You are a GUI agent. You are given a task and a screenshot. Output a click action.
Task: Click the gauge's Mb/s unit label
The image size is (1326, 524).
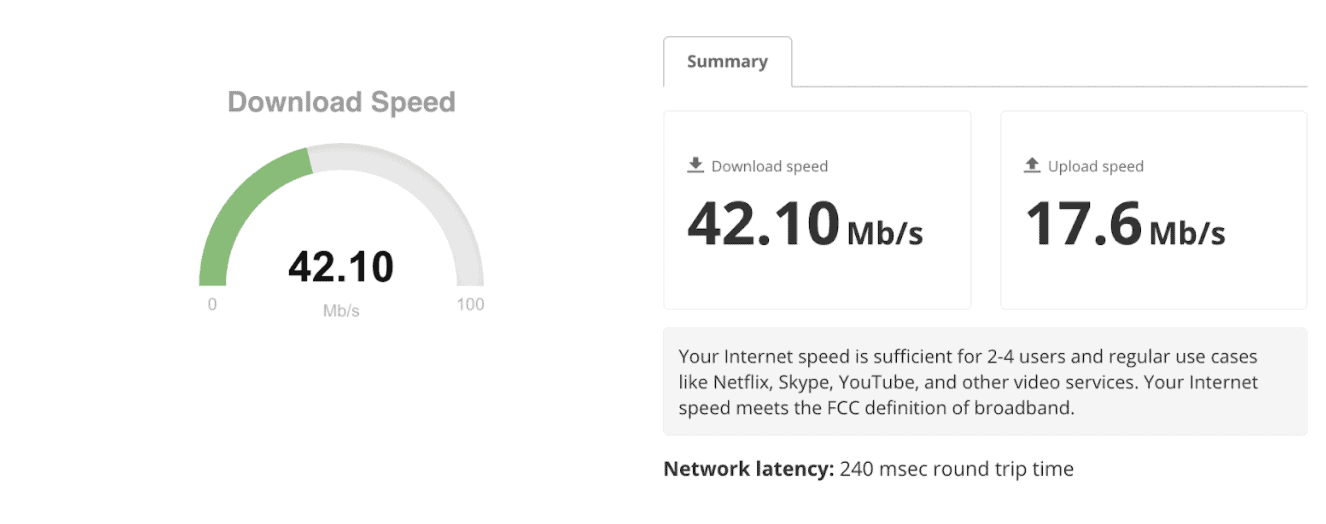[x=341, y=311]
